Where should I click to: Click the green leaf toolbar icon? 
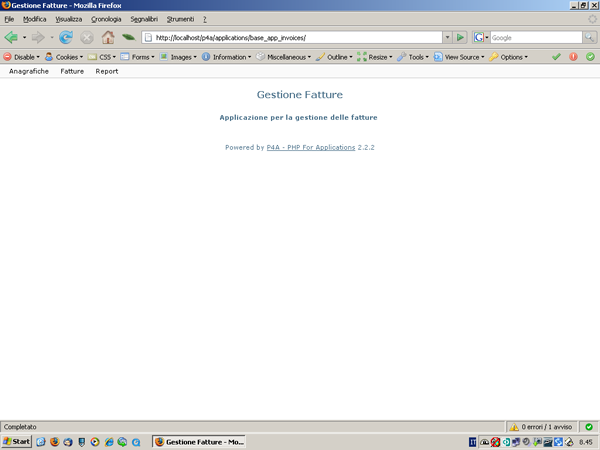pos(129,37)
